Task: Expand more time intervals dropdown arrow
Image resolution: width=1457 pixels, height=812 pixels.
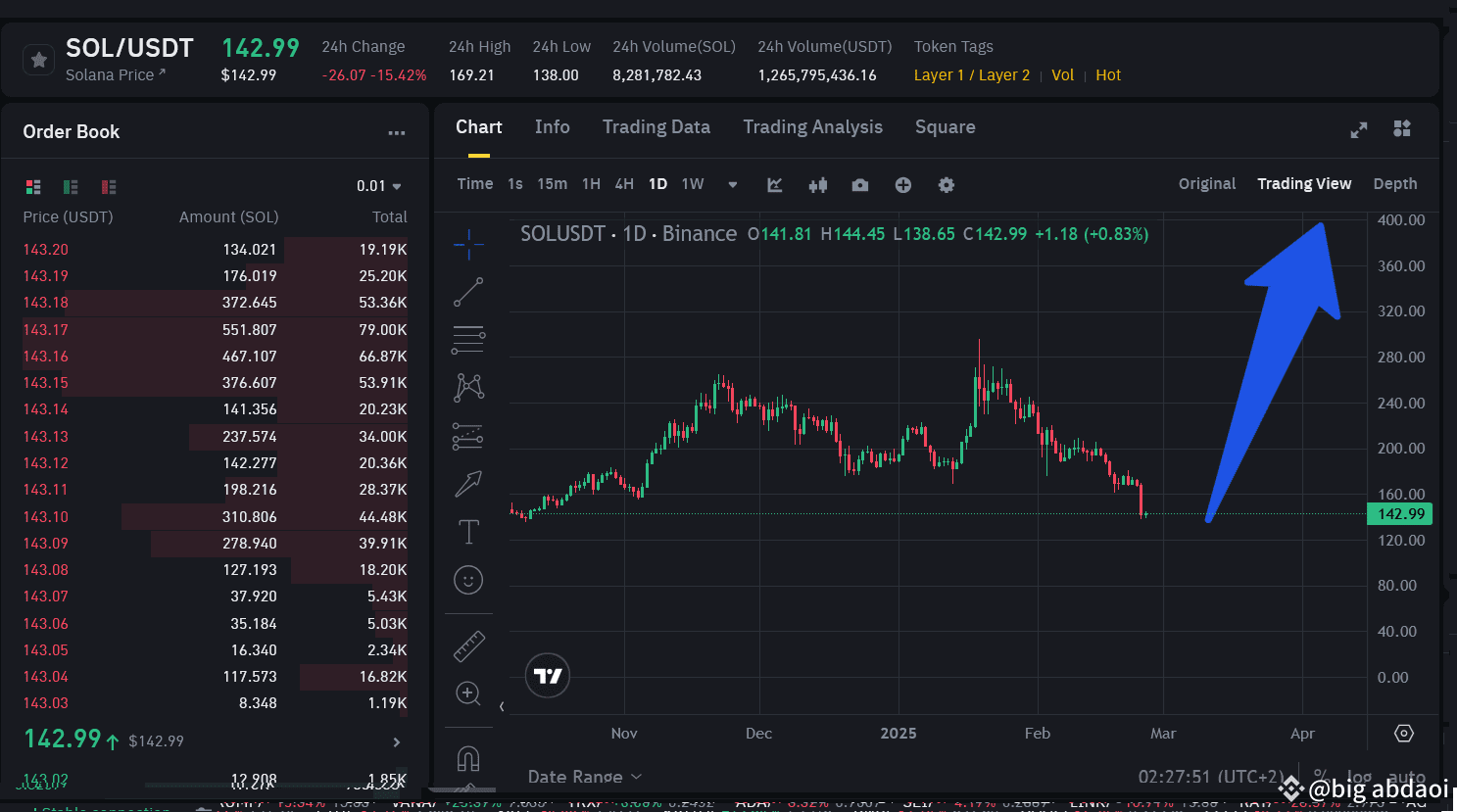Action: pos(732,184)
